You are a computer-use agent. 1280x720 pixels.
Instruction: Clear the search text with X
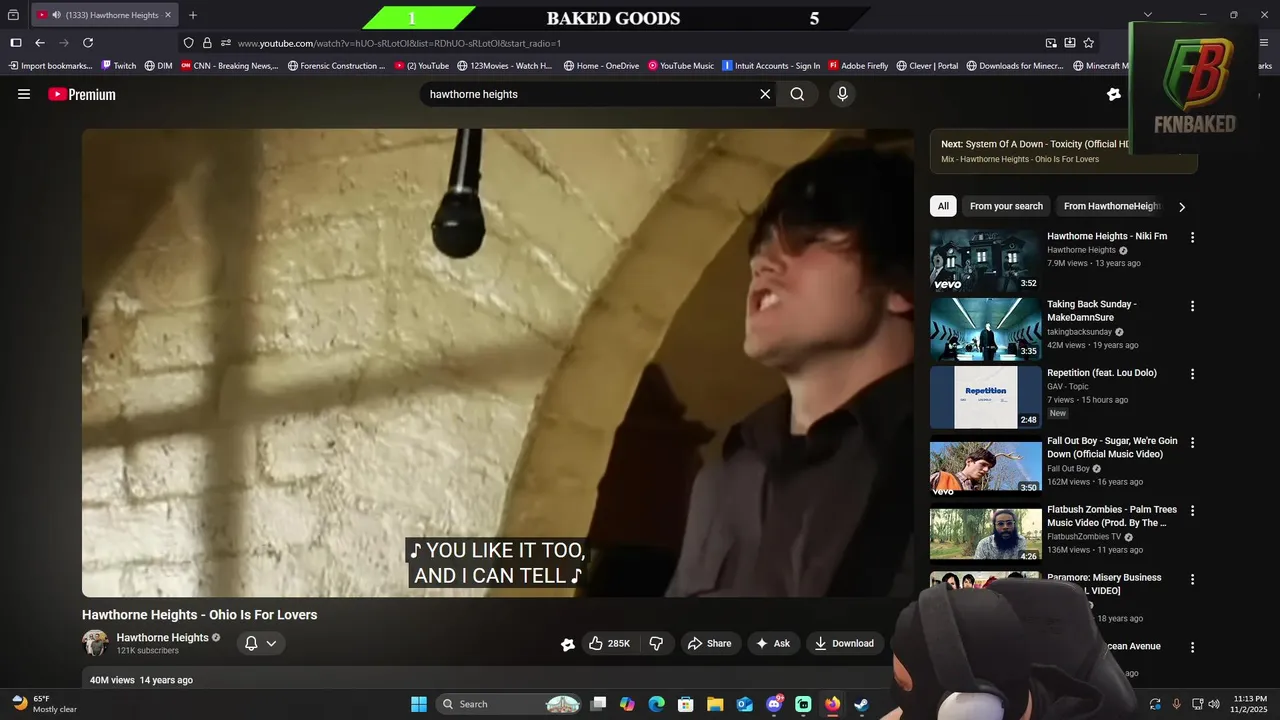point(765,94)
